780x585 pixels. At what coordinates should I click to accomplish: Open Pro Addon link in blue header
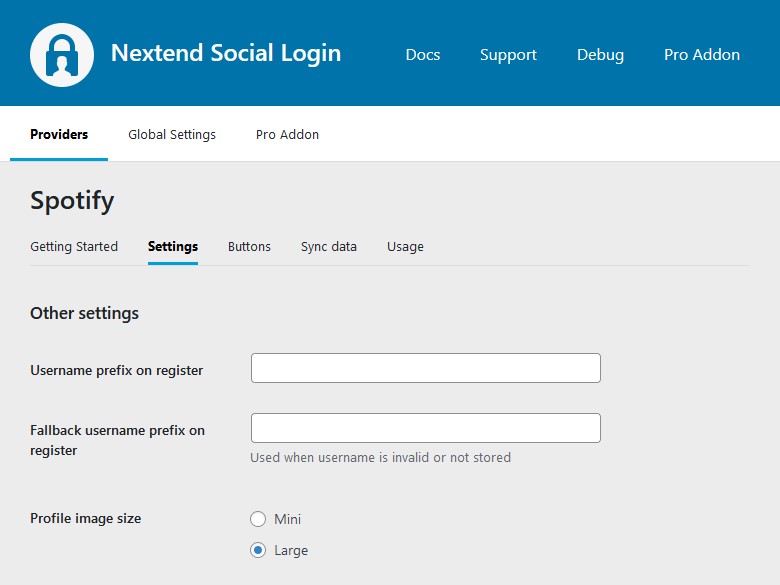tap(701, 55)
